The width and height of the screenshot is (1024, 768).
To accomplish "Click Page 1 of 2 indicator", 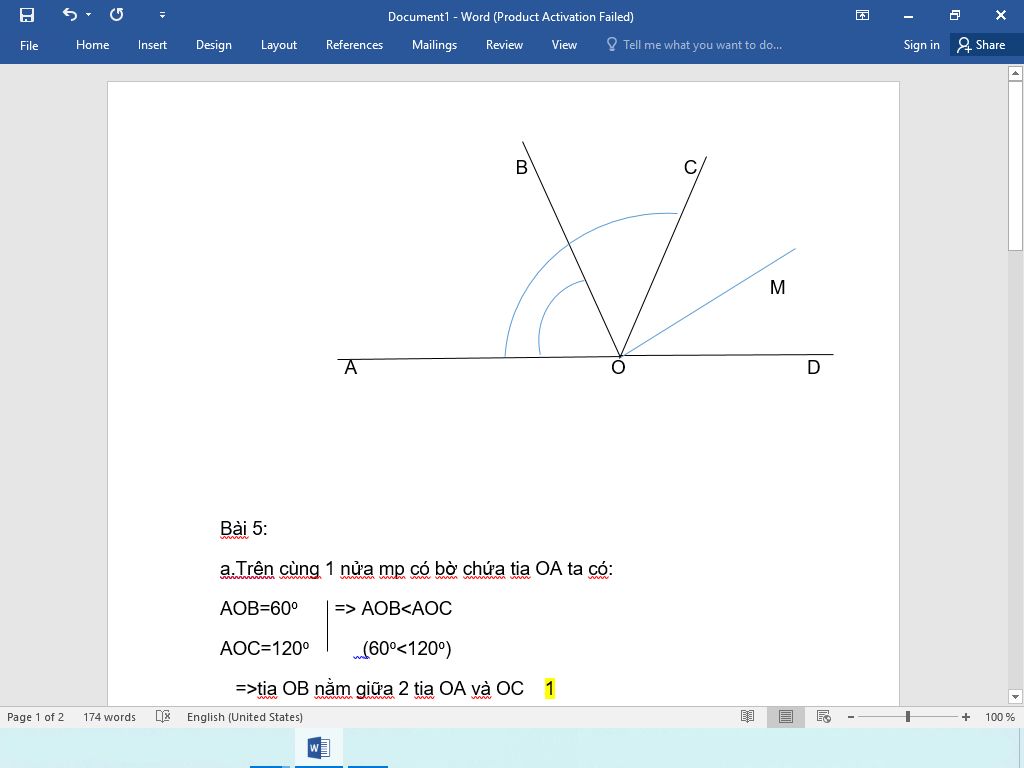I will tap(35, 717).
